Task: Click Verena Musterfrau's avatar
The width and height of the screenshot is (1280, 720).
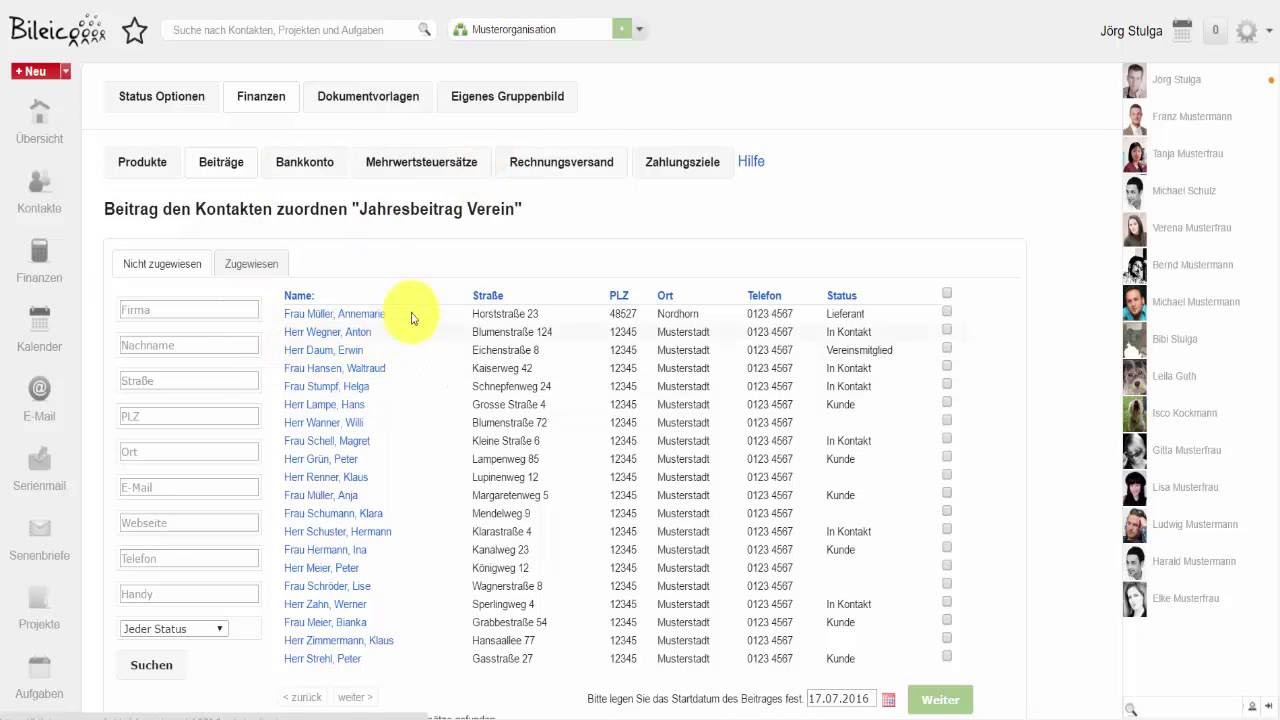Action: click(x=1134, y=228)
